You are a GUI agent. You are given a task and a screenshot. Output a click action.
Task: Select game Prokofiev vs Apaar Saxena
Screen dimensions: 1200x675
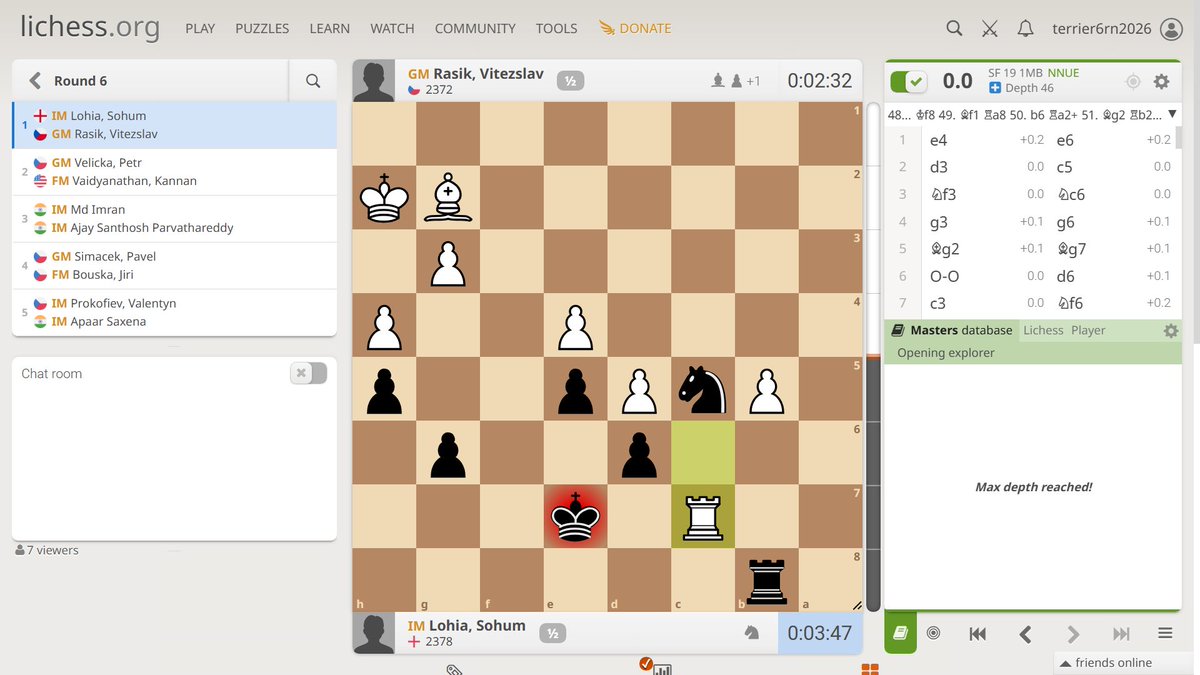pos(175,312)
